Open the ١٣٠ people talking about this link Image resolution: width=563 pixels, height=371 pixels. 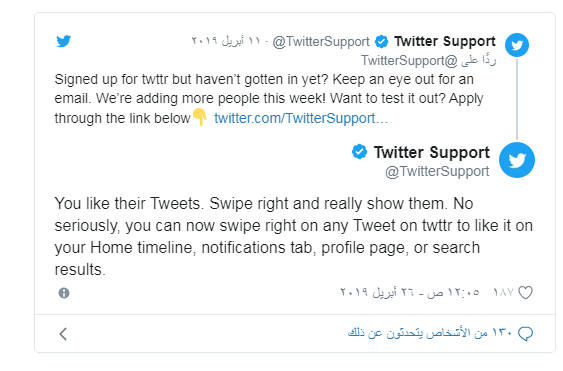[430, 333]
